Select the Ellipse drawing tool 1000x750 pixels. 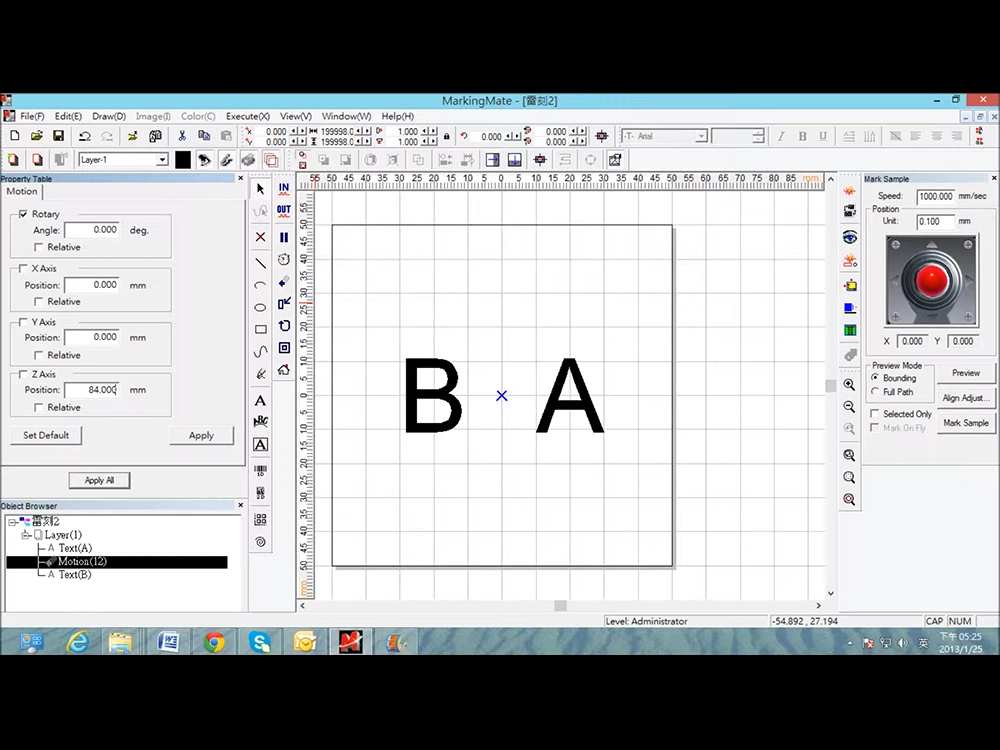[x=260, y=307]
